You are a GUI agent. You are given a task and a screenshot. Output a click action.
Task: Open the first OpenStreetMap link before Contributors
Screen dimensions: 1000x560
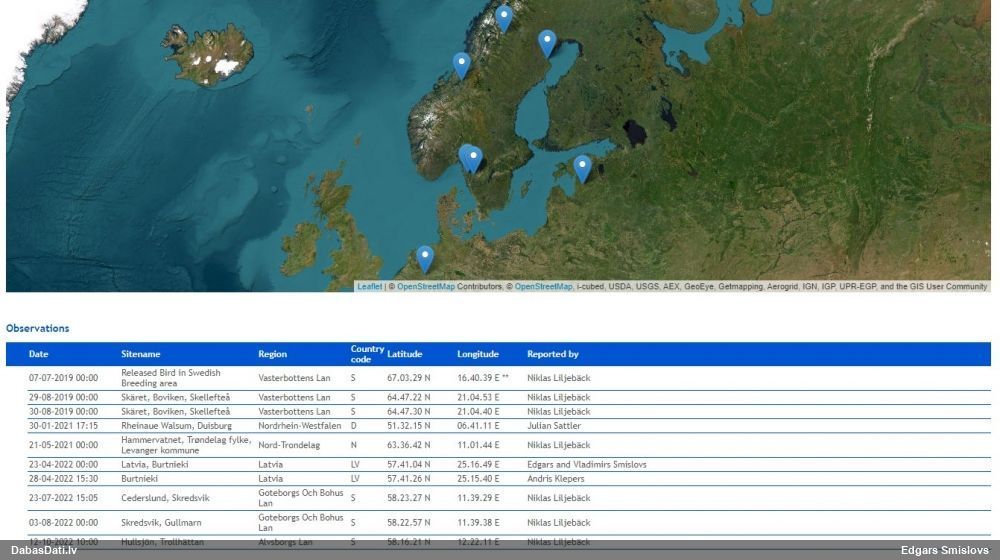pos(425,287)
